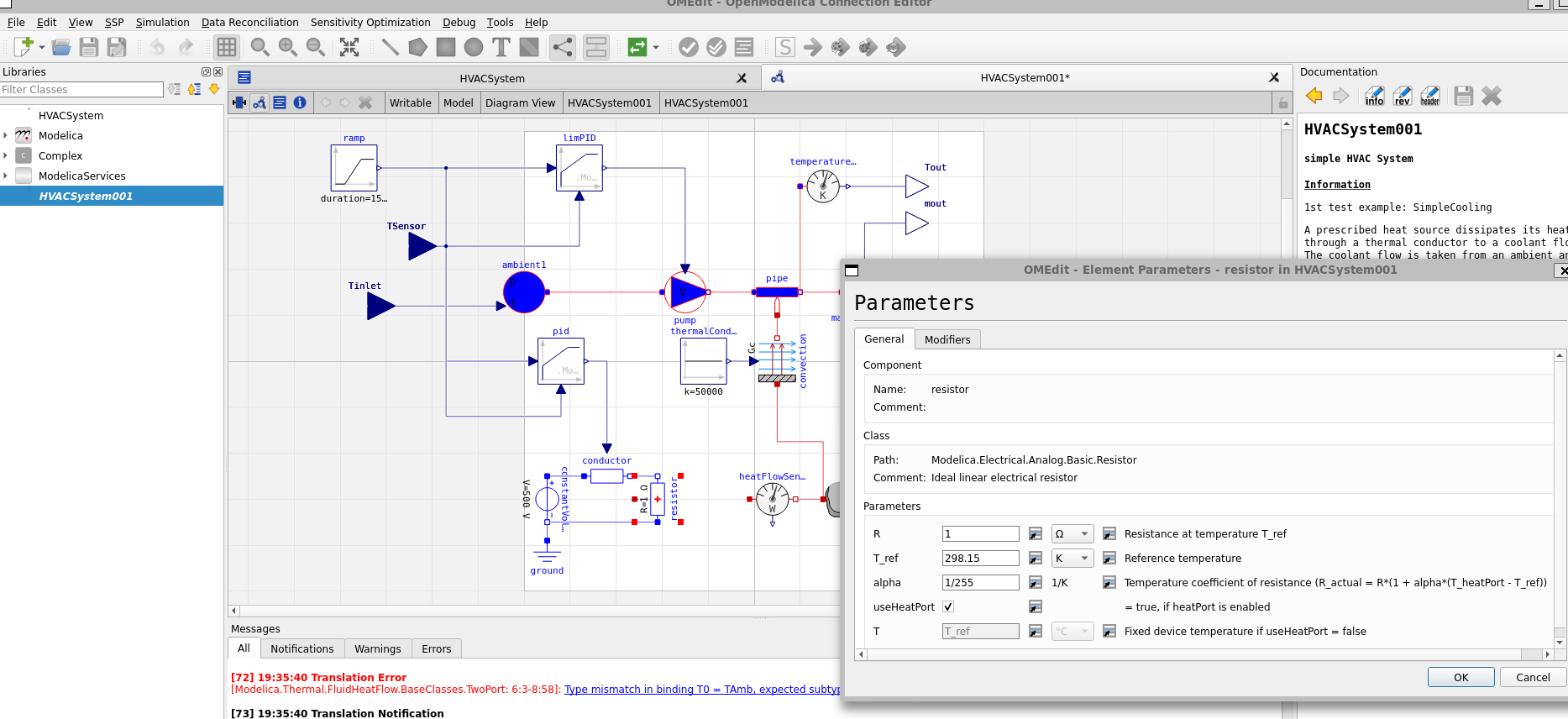The height and width of the screenshot is (719, 1568).
Task: Click the Fit to Diagram icon
Action: (349, 47)
